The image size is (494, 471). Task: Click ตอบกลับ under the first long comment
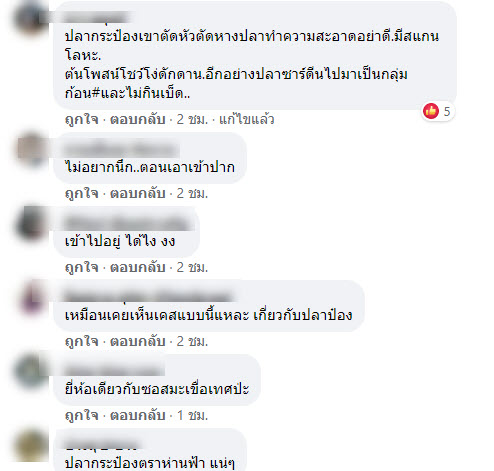point(138,119)
